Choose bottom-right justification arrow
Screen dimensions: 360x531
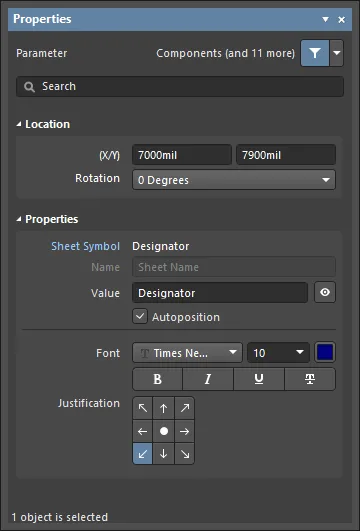coord(185,453)
